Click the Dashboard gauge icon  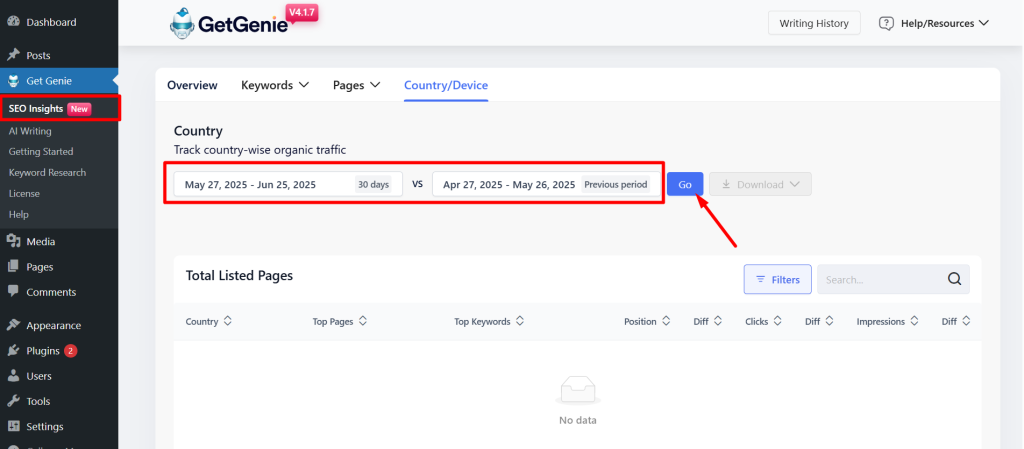(13, 22)
